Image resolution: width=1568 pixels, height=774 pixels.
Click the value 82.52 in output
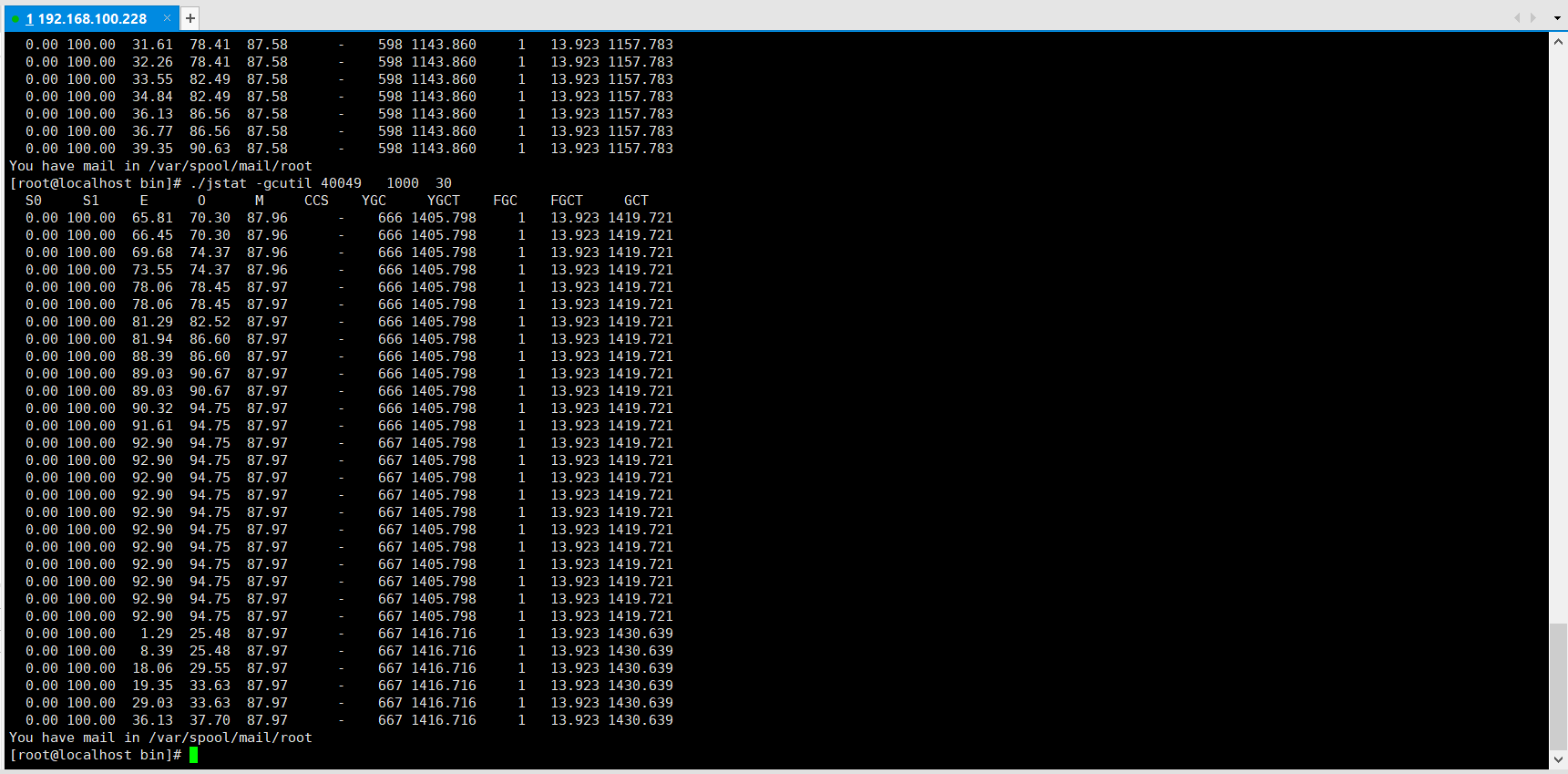pos(210,322)
